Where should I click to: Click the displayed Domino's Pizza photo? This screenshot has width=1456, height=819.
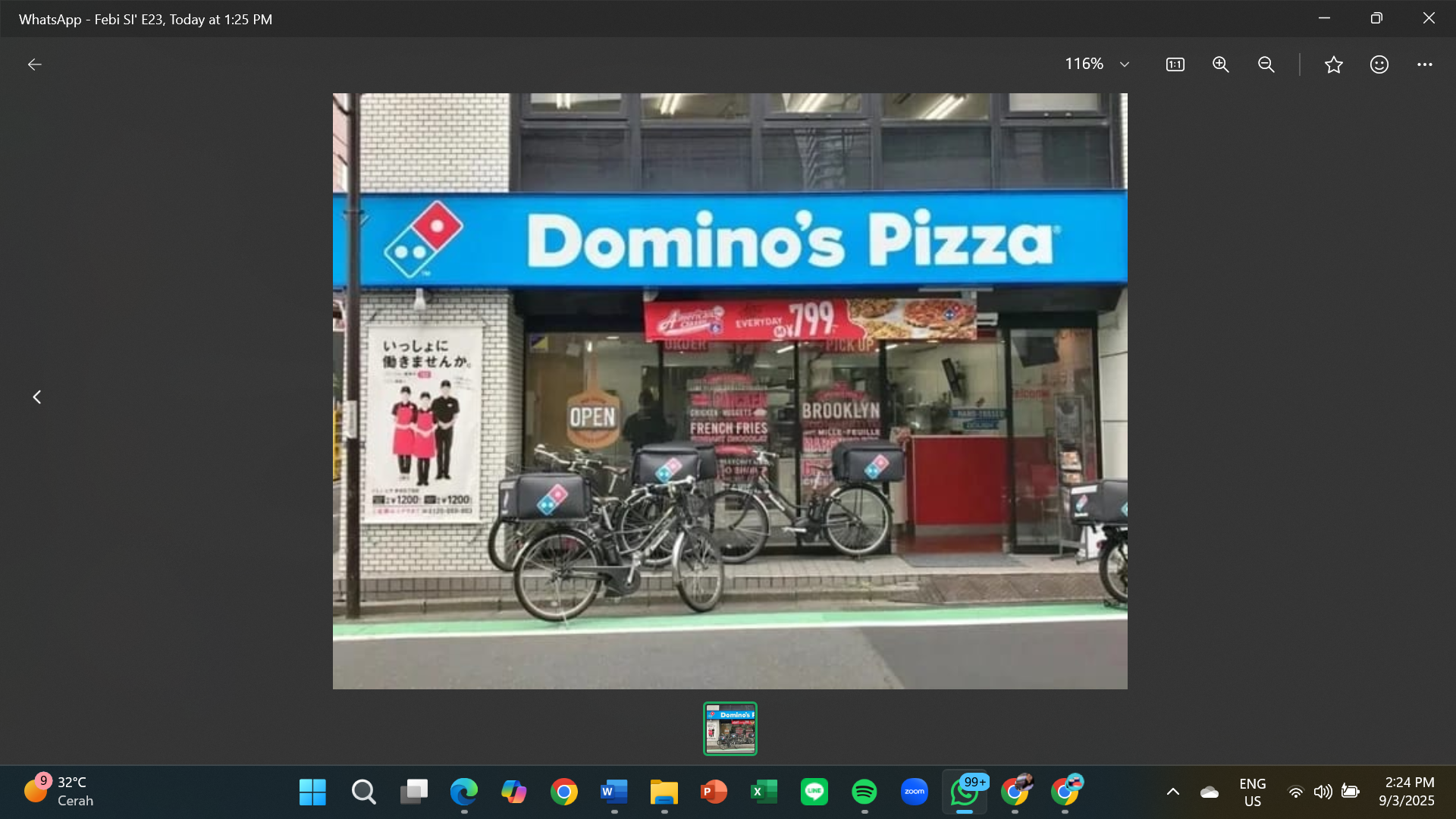tap(730, 391)
